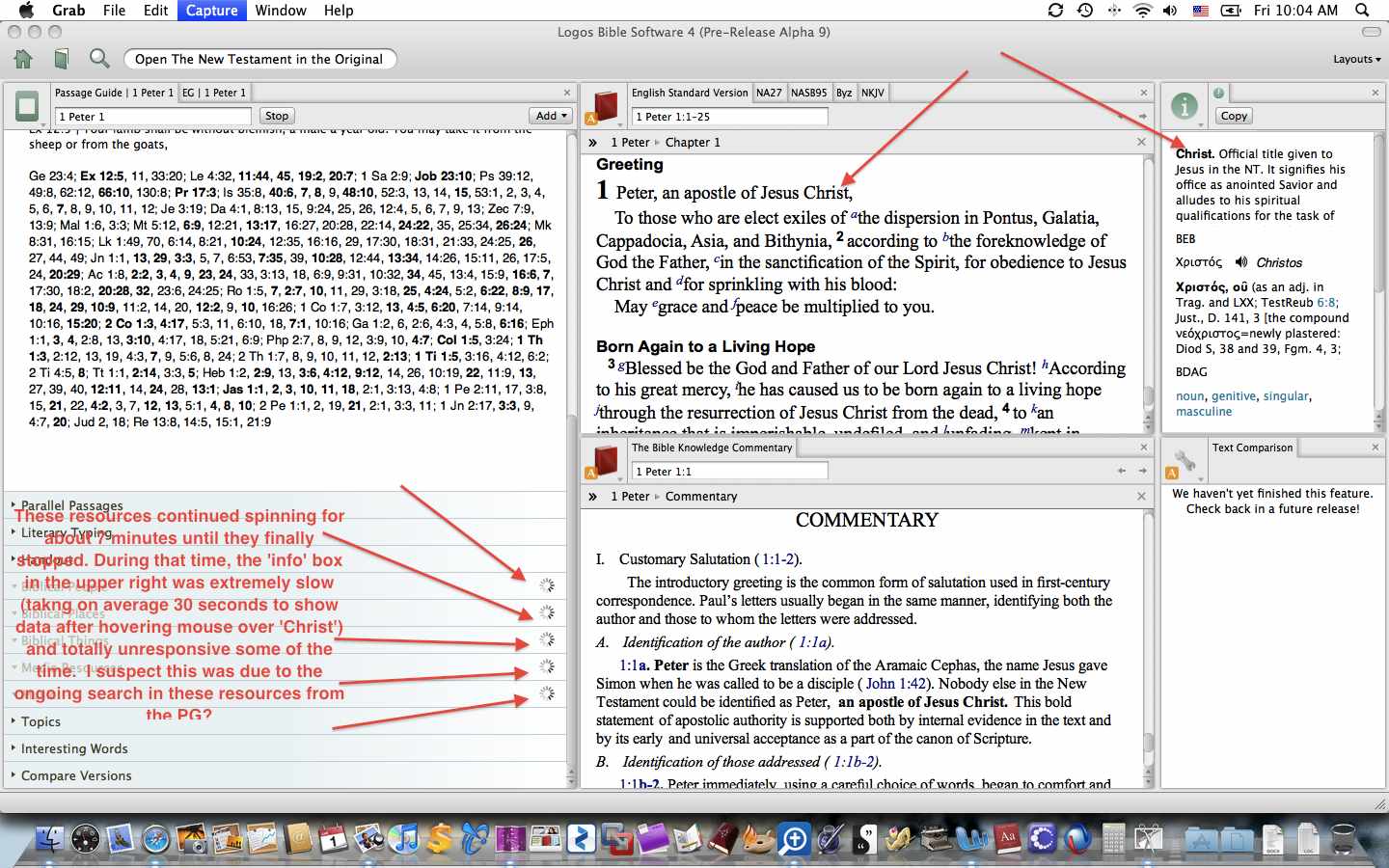
Task: Open Finder from the Dock
Action: click(50, 839)
